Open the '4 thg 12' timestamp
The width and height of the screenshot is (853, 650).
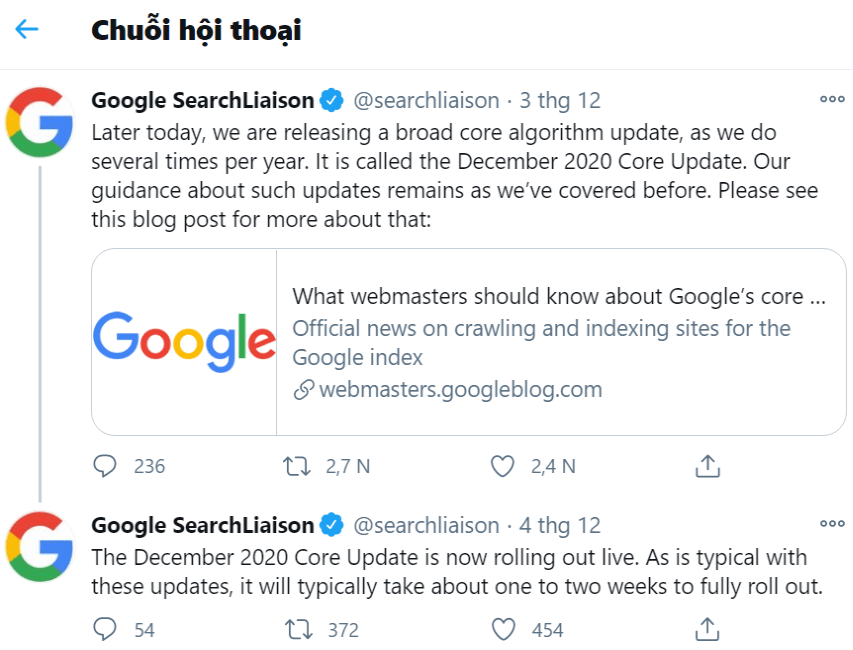point(559,525)
